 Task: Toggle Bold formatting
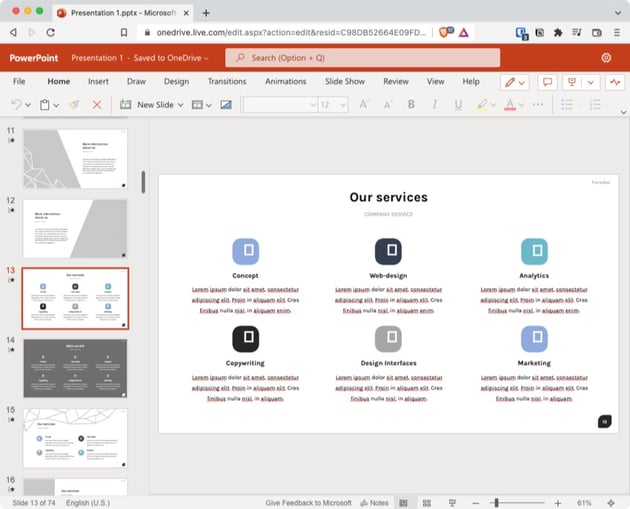click(411, 104)
